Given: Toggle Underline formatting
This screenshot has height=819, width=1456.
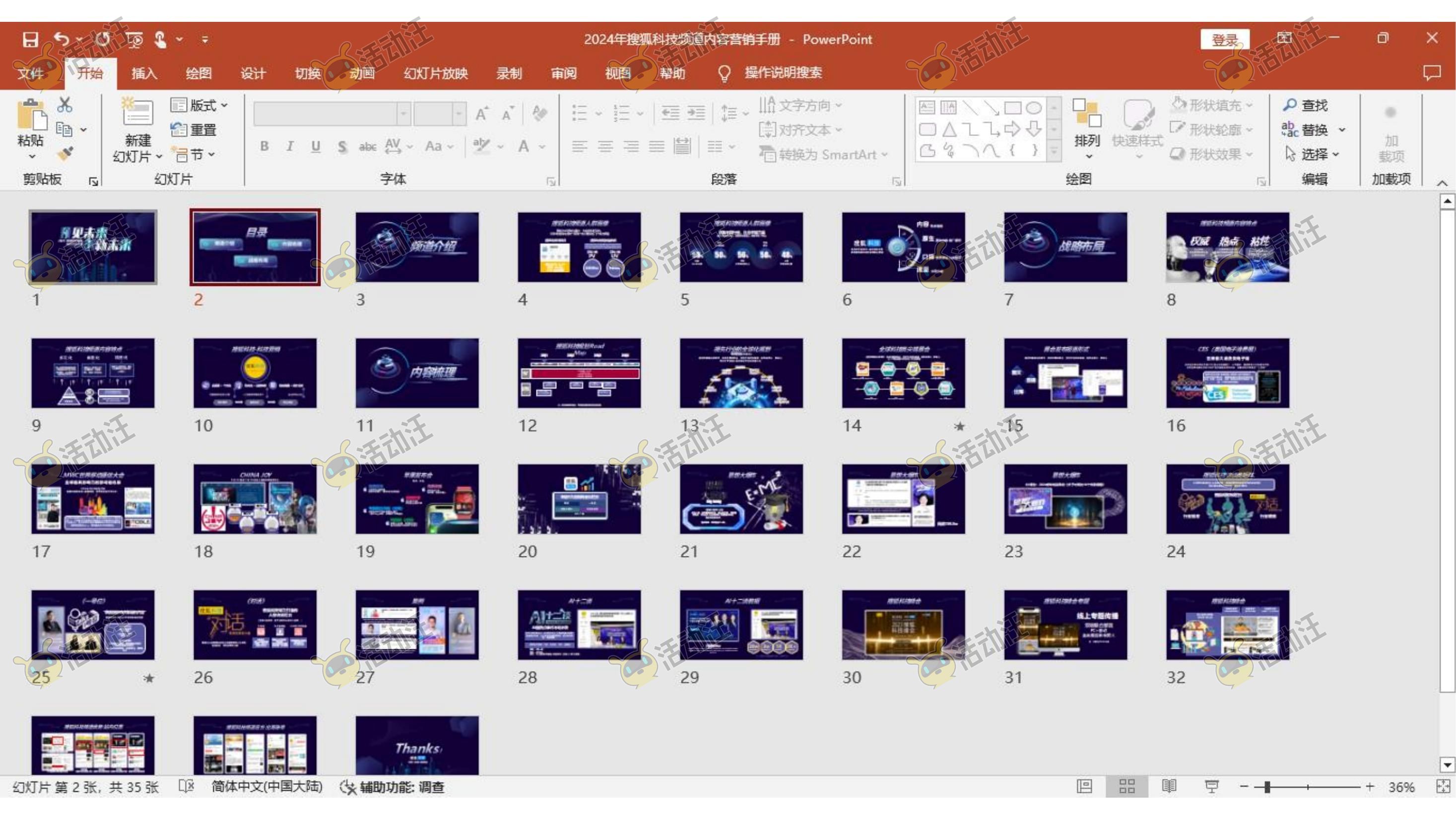Looking at the screenshot, I should pos(316,146).
